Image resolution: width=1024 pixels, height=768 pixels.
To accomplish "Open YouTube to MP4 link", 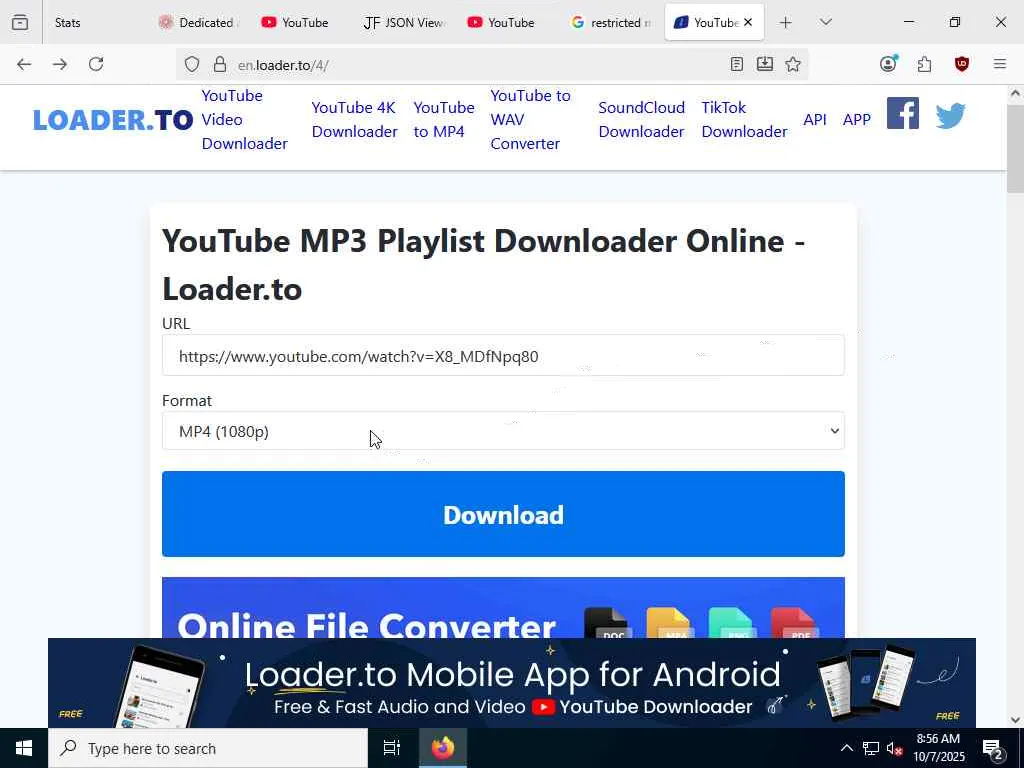I will (x=444, y=120).
